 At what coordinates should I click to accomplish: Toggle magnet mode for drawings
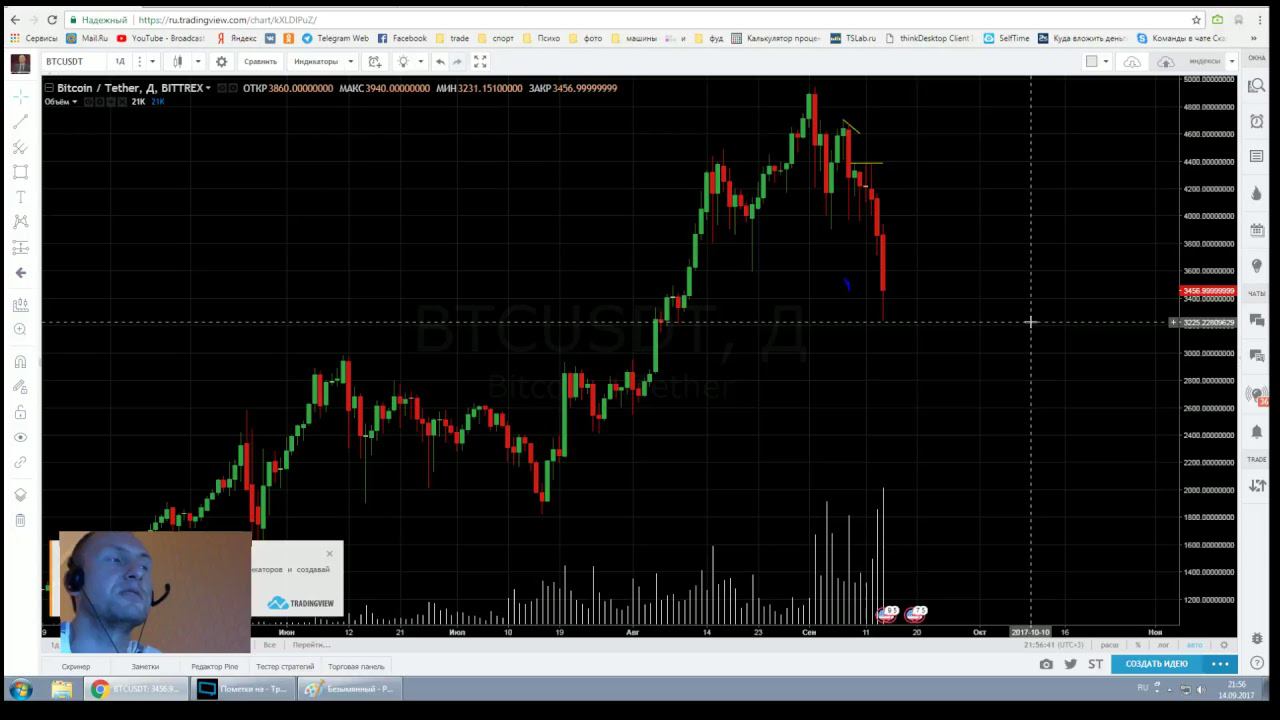tap(20, 362)
